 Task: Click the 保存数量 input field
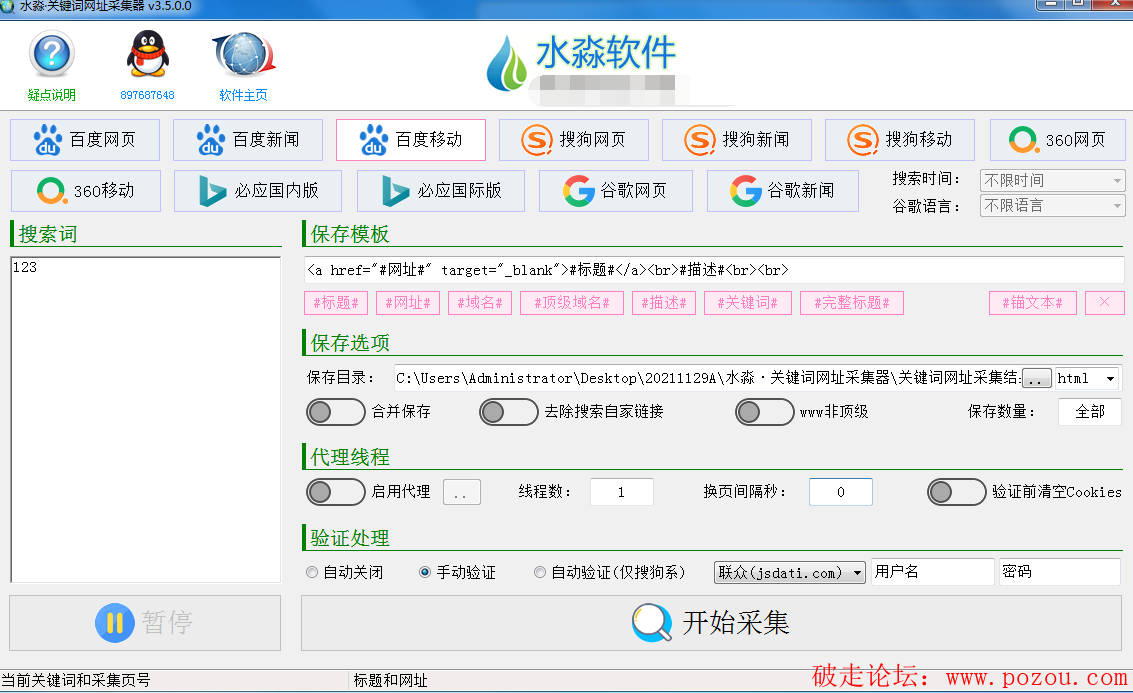pos(1090,412)
